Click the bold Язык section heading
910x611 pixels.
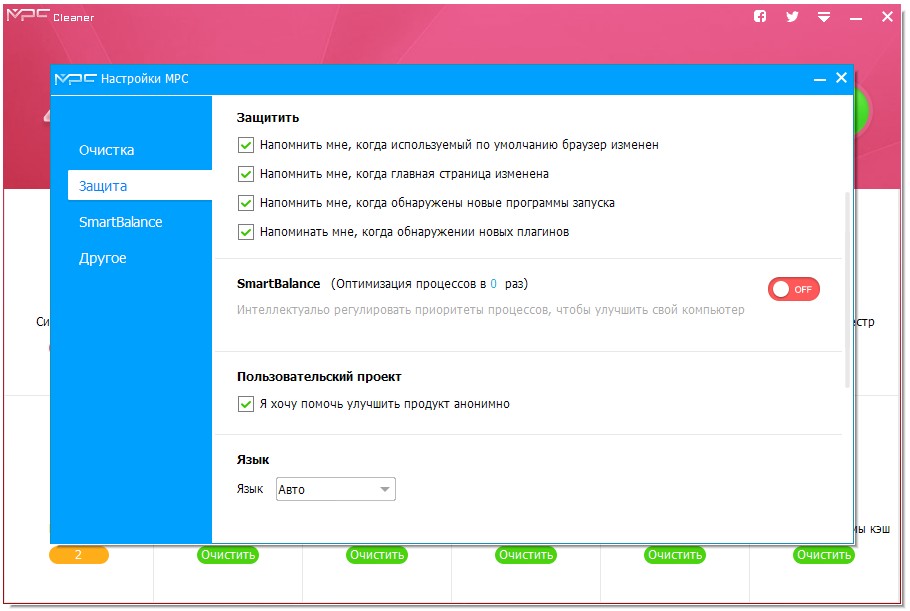pyautogui.click(x=253, y=460)
